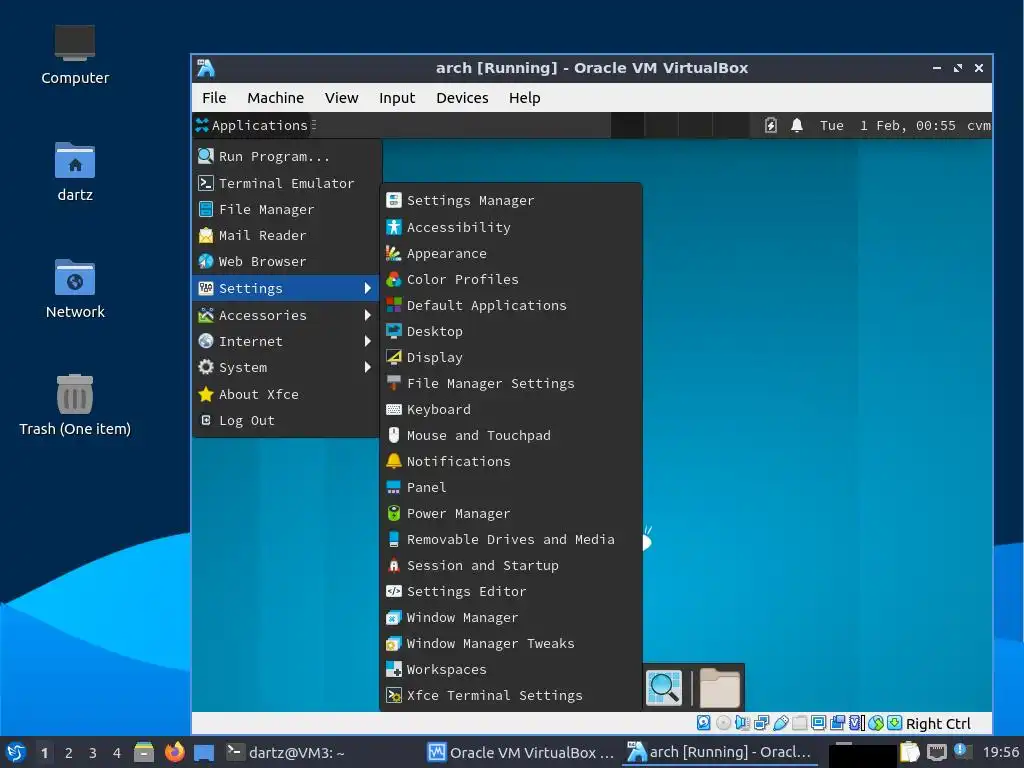This screenshot has height=768, width=1024.
Task: Click magnifier launcher in guest dock
Action: (664, 688)
